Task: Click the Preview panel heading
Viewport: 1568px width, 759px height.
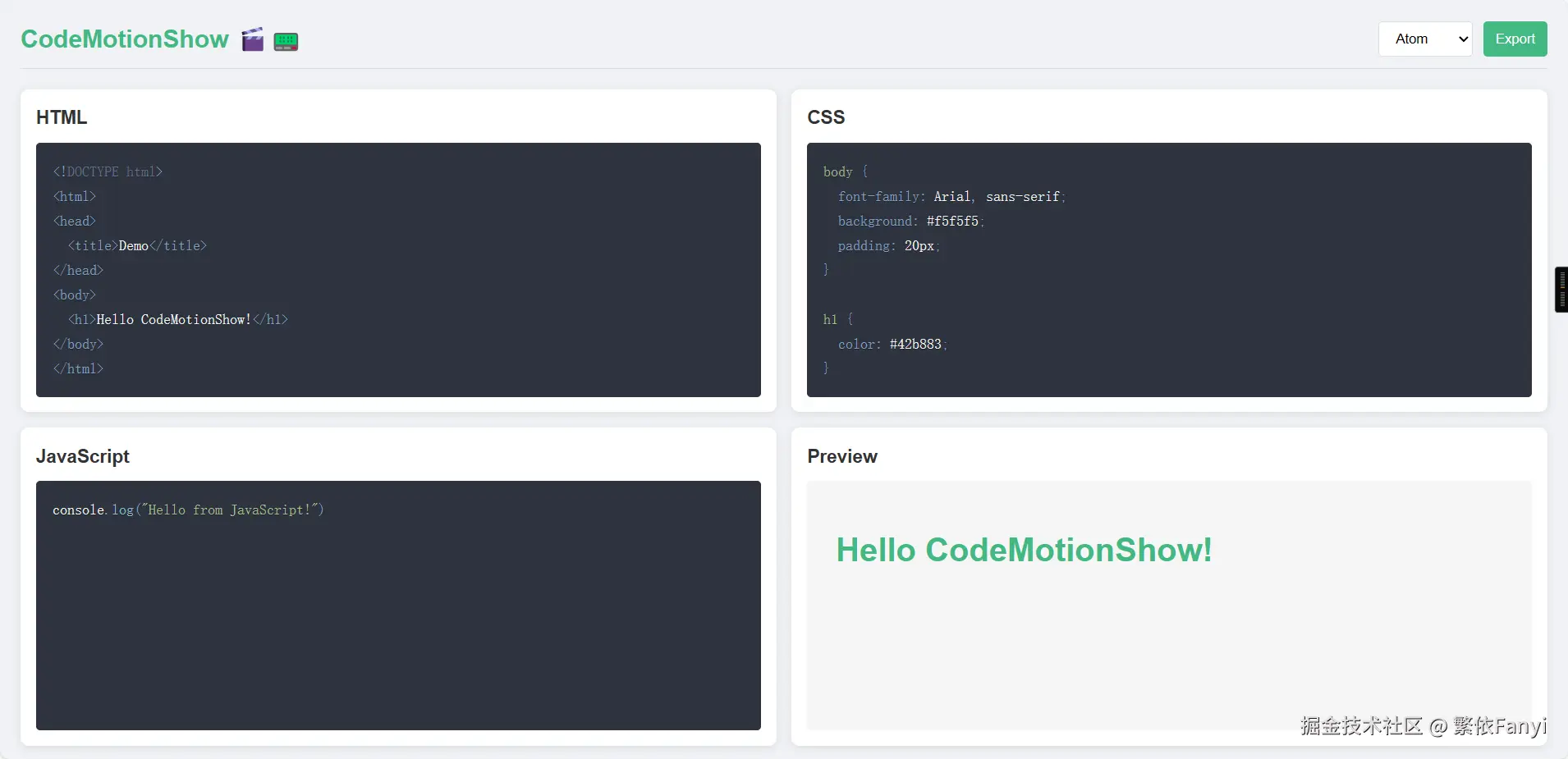Action: (842, 456)
